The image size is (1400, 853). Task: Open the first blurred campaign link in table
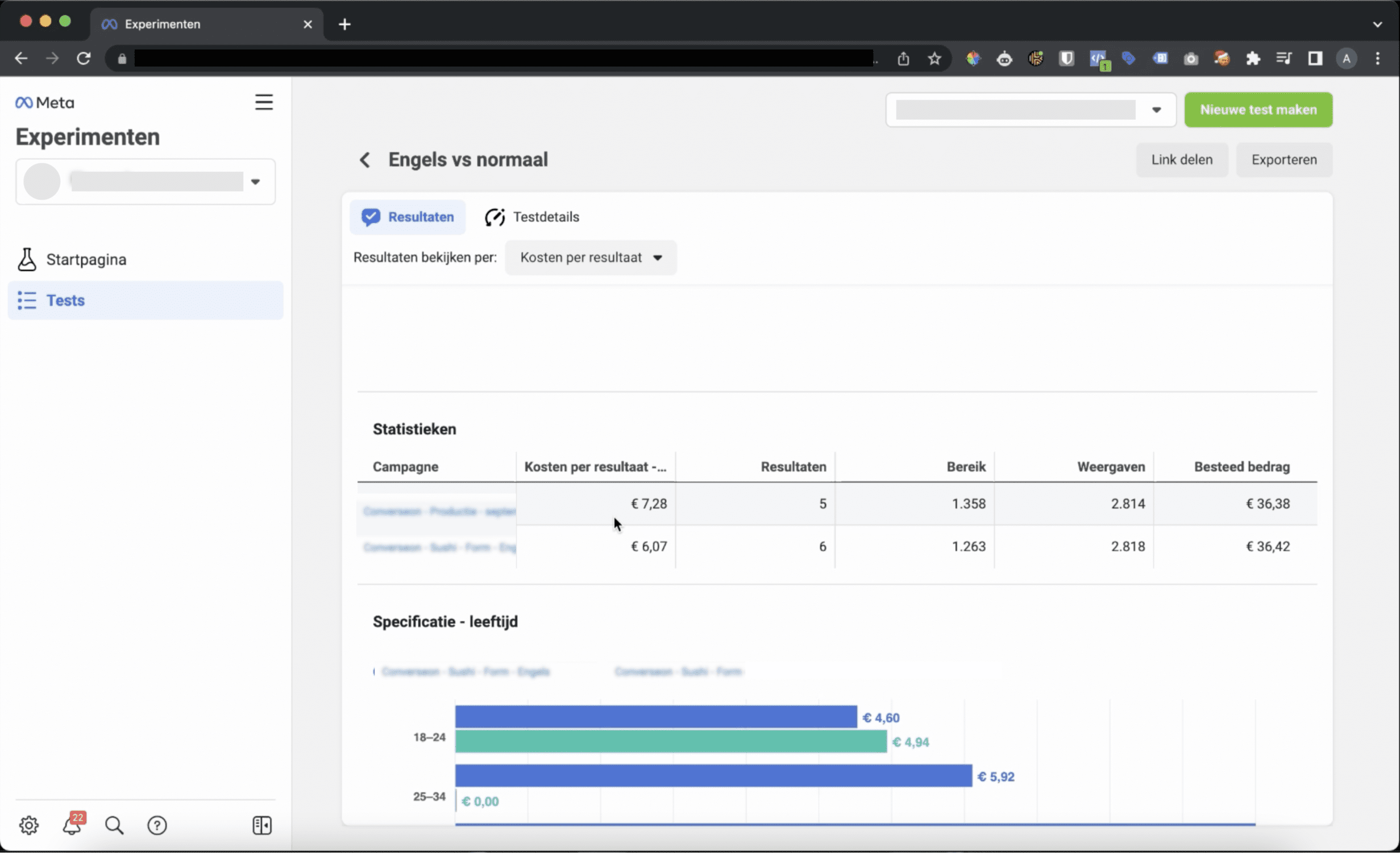point(439,511)
